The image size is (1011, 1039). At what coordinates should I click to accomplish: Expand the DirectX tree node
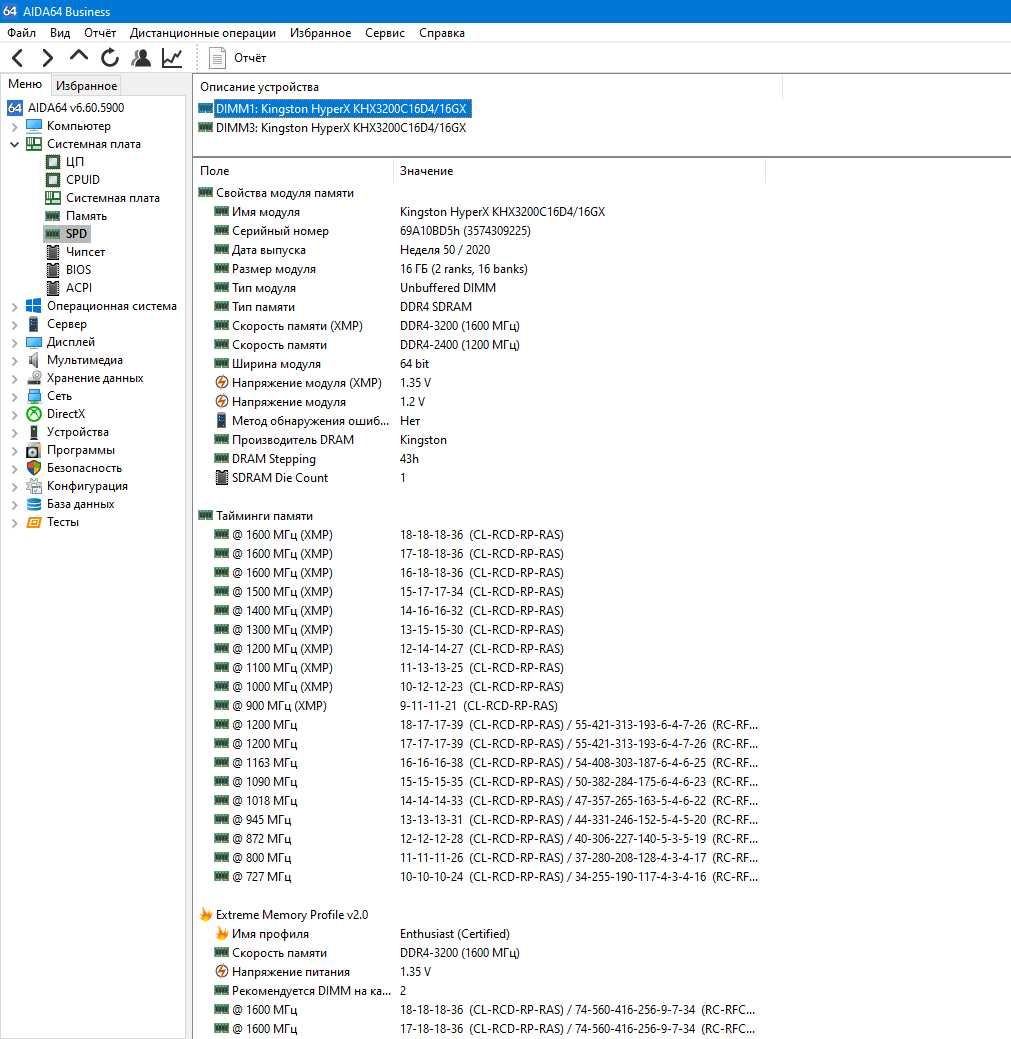click(x=15, y=414)
